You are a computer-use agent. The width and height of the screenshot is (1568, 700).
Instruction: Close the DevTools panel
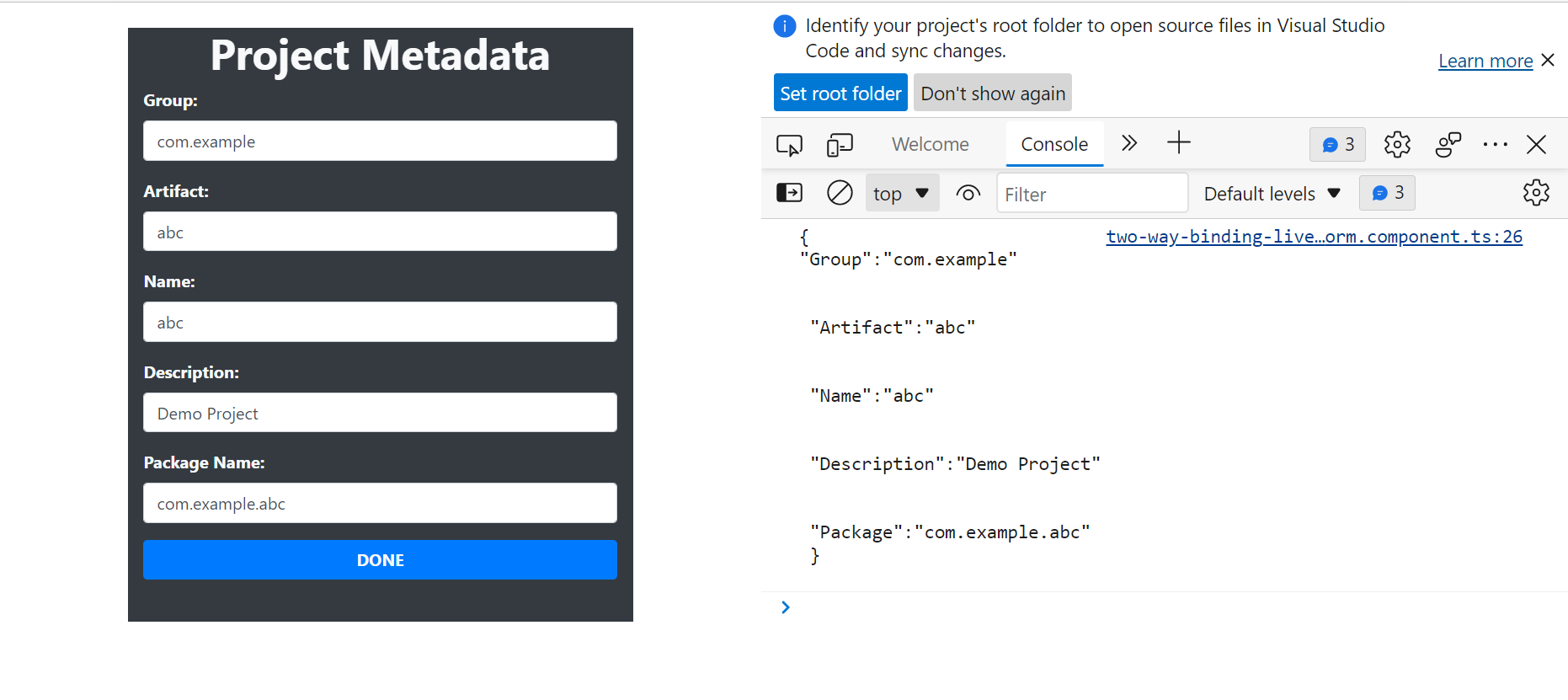tap(1536, 144)
